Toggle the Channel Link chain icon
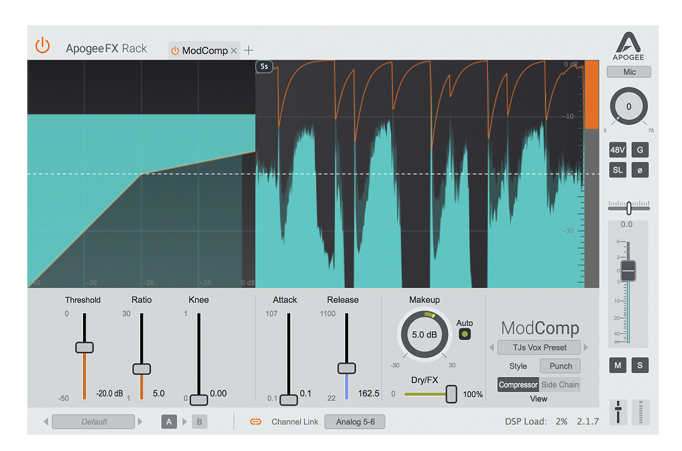The height and width of the screenshot is (451, 682). (x=256, y=422)
